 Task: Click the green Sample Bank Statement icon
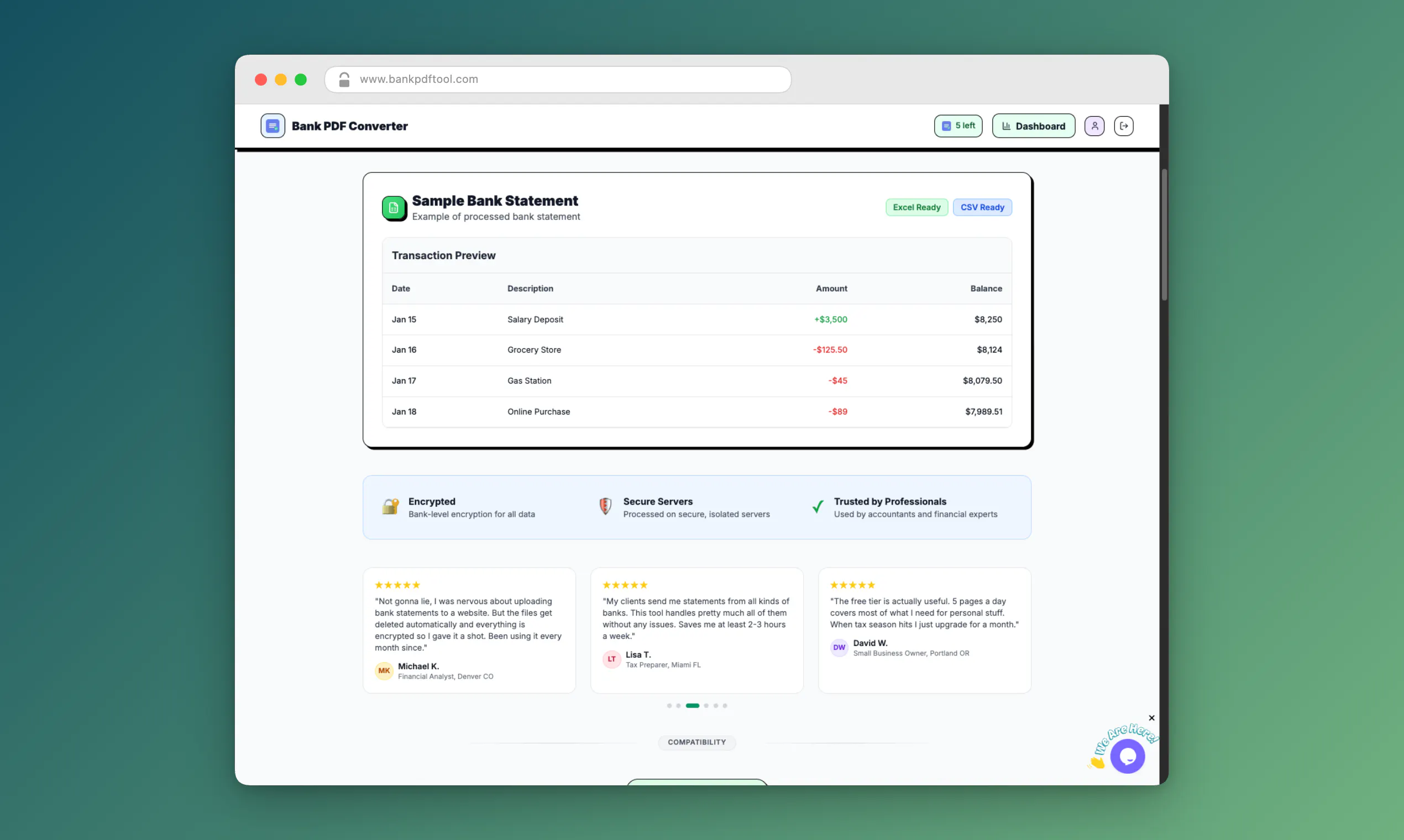point(394,208)
